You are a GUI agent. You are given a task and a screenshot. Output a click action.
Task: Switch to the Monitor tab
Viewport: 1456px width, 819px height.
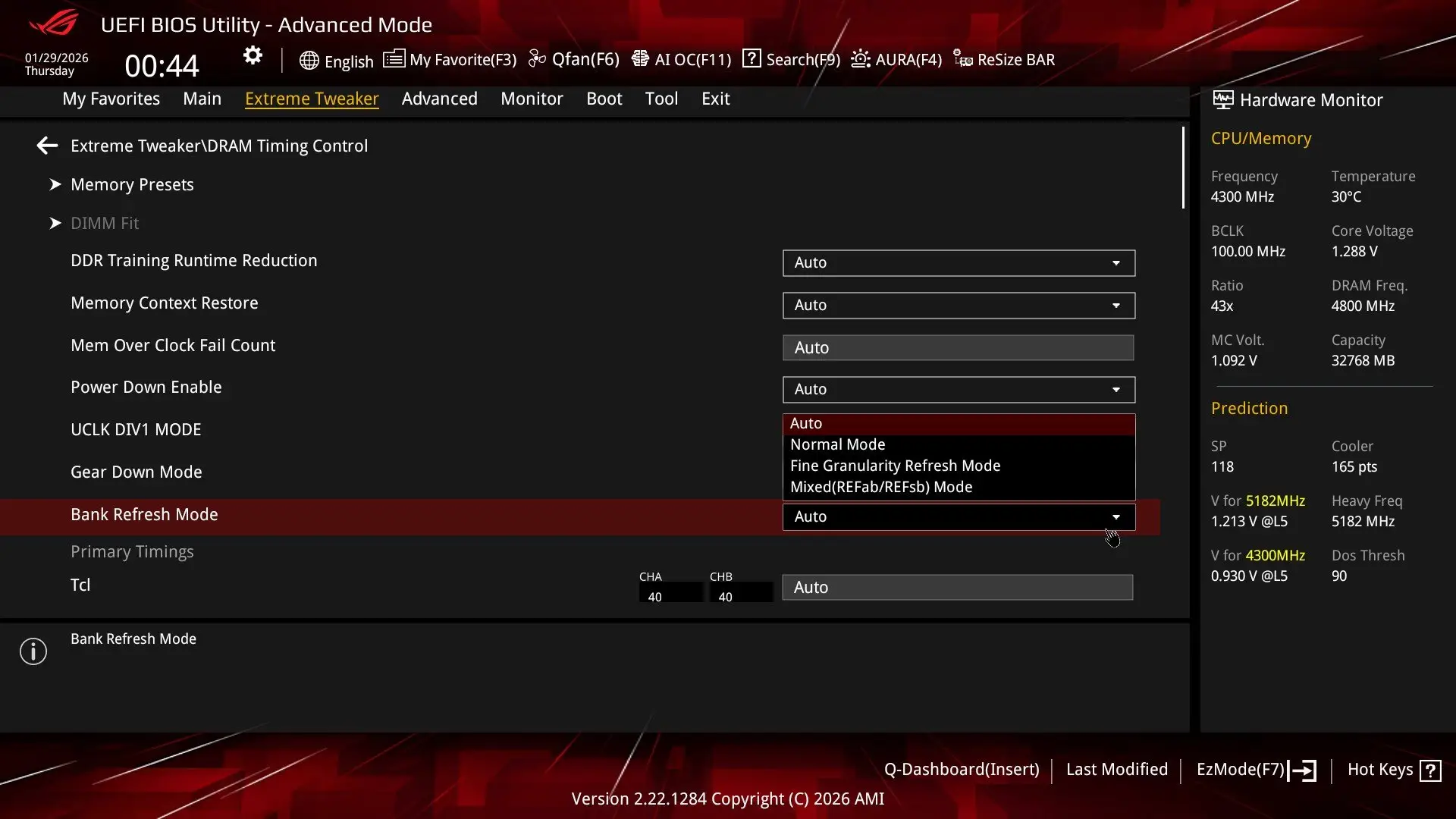click(x=532, y=99)
